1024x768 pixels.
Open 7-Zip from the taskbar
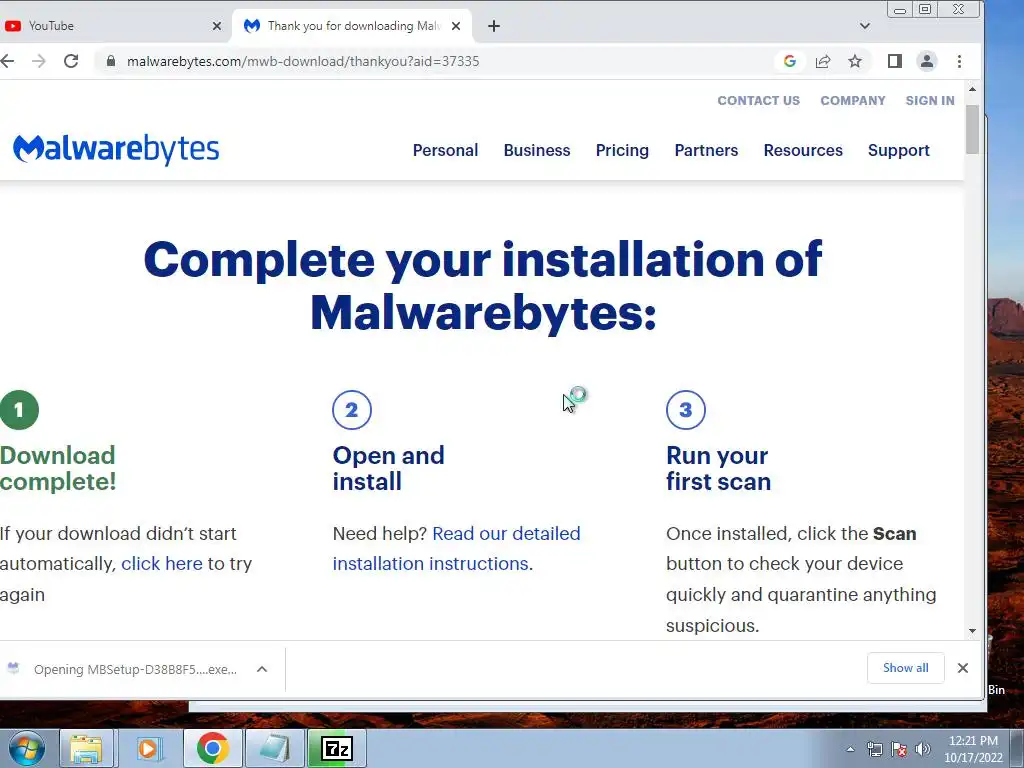tap(337, 748)
